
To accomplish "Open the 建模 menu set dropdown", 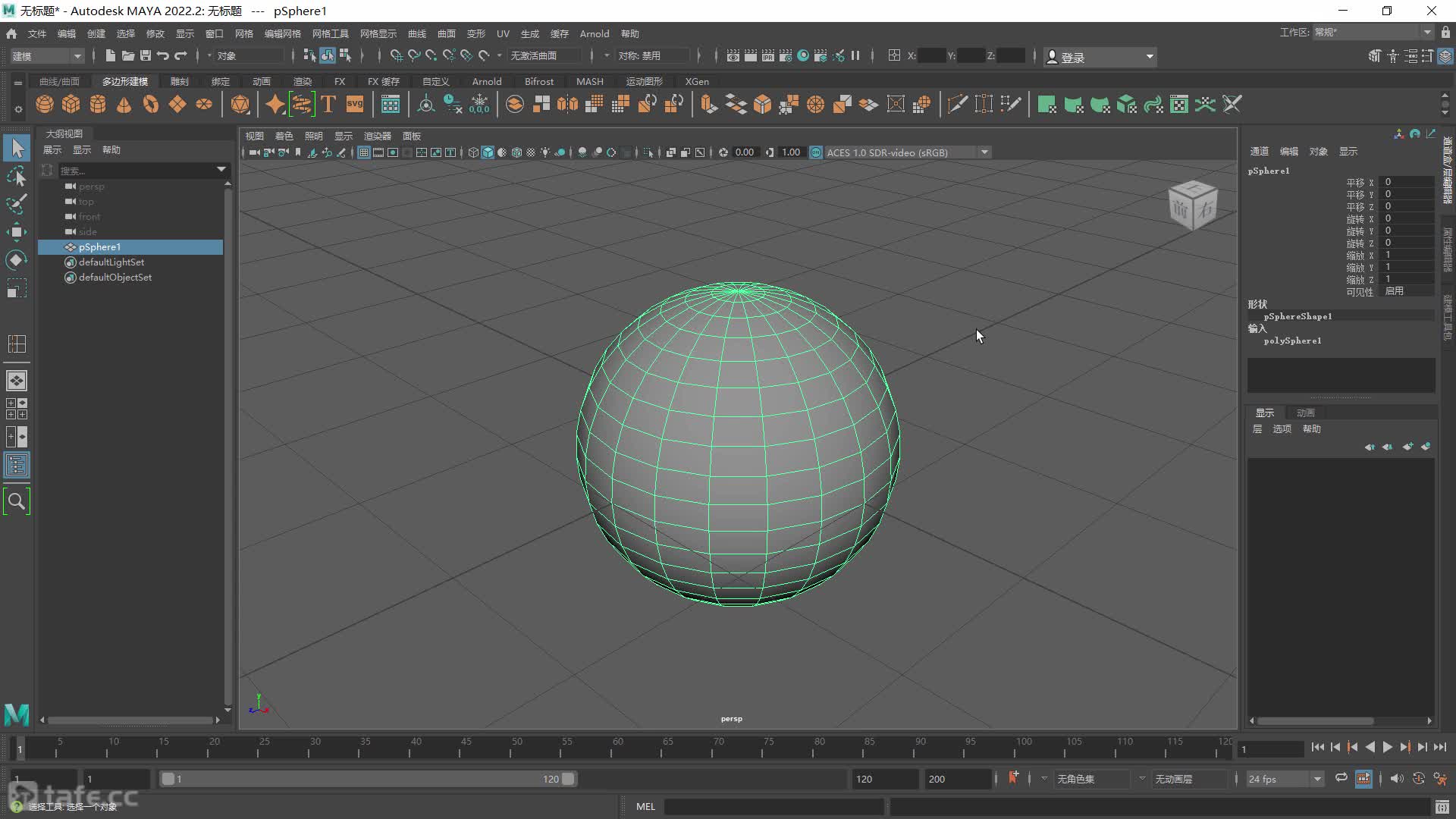I will click(46, 56).
